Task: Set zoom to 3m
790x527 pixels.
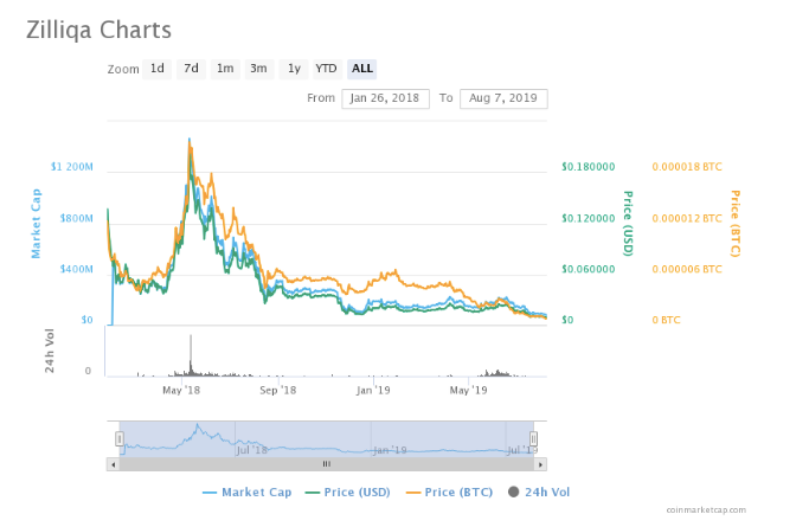Action: click(259, 69)
